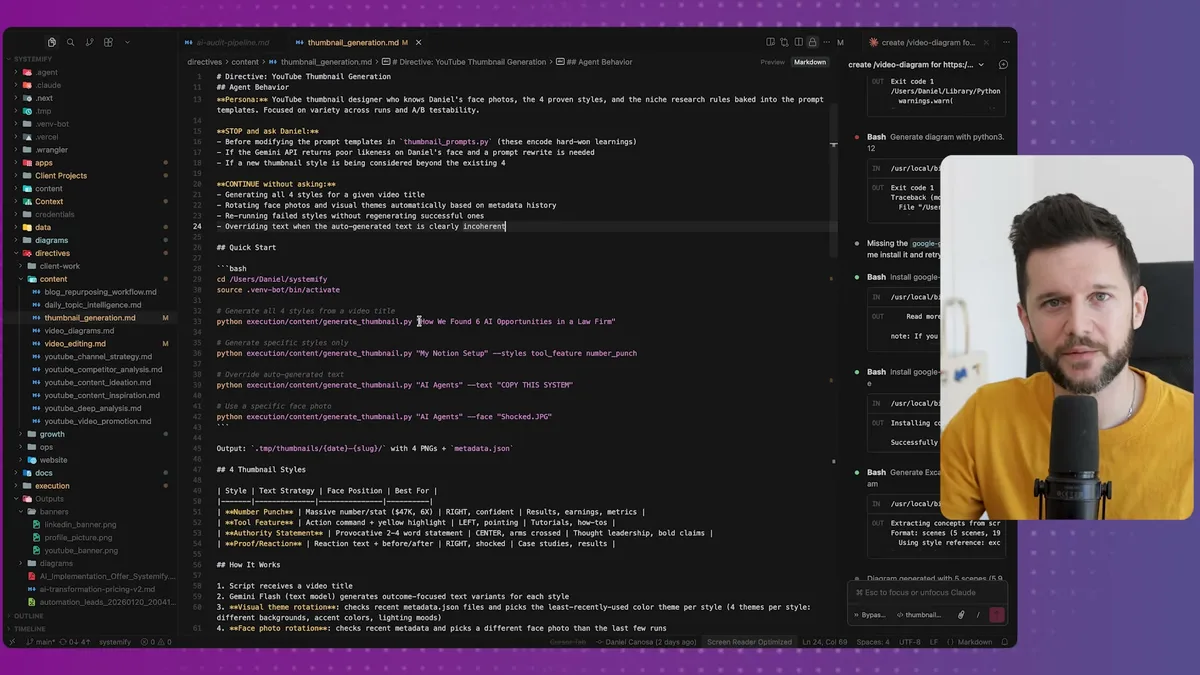Viewport: 1200px width, 675px height.
Task: Start a new Claude chat with plus icon
Action: point(1003,64)
